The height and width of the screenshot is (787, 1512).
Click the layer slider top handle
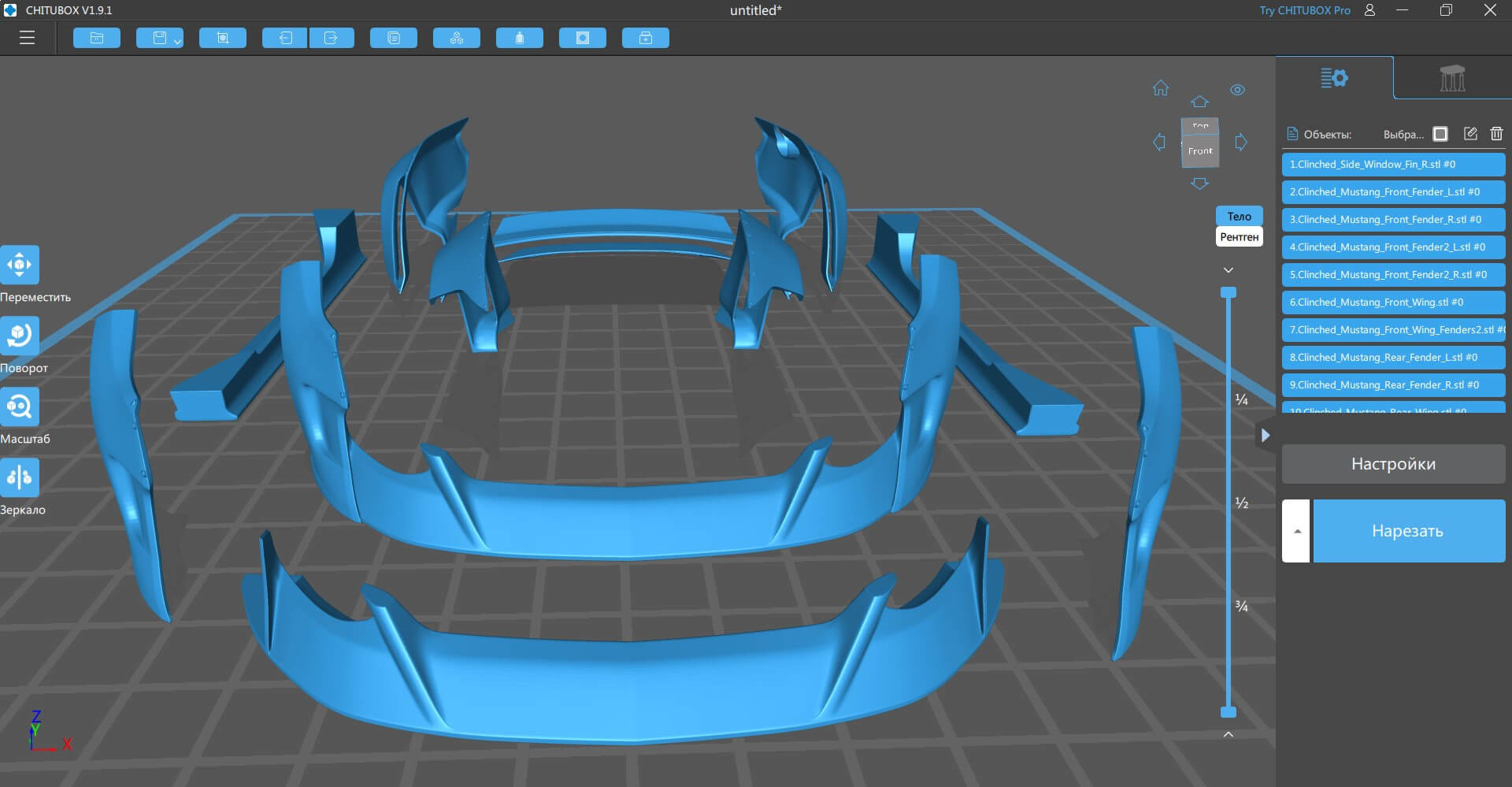click(x=1228, y=292)
